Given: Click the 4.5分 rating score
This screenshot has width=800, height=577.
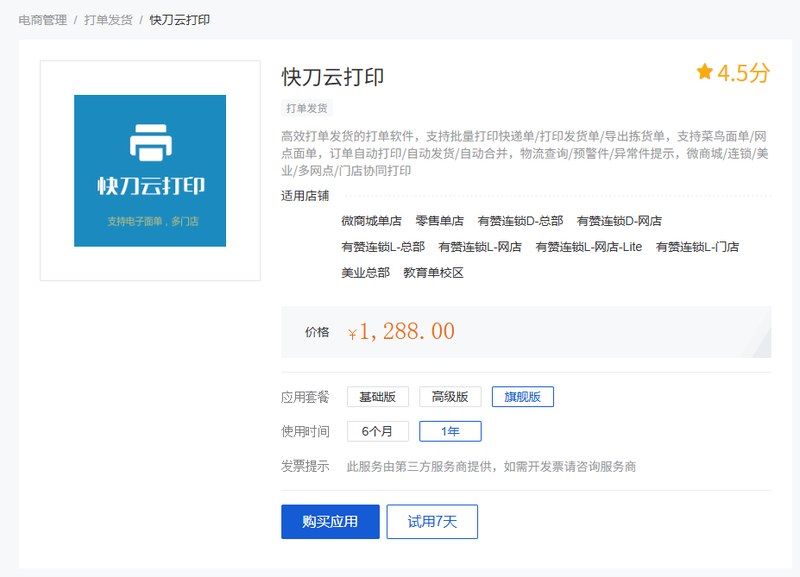Looking at the screenshot, I should click(x=743, y=73).
